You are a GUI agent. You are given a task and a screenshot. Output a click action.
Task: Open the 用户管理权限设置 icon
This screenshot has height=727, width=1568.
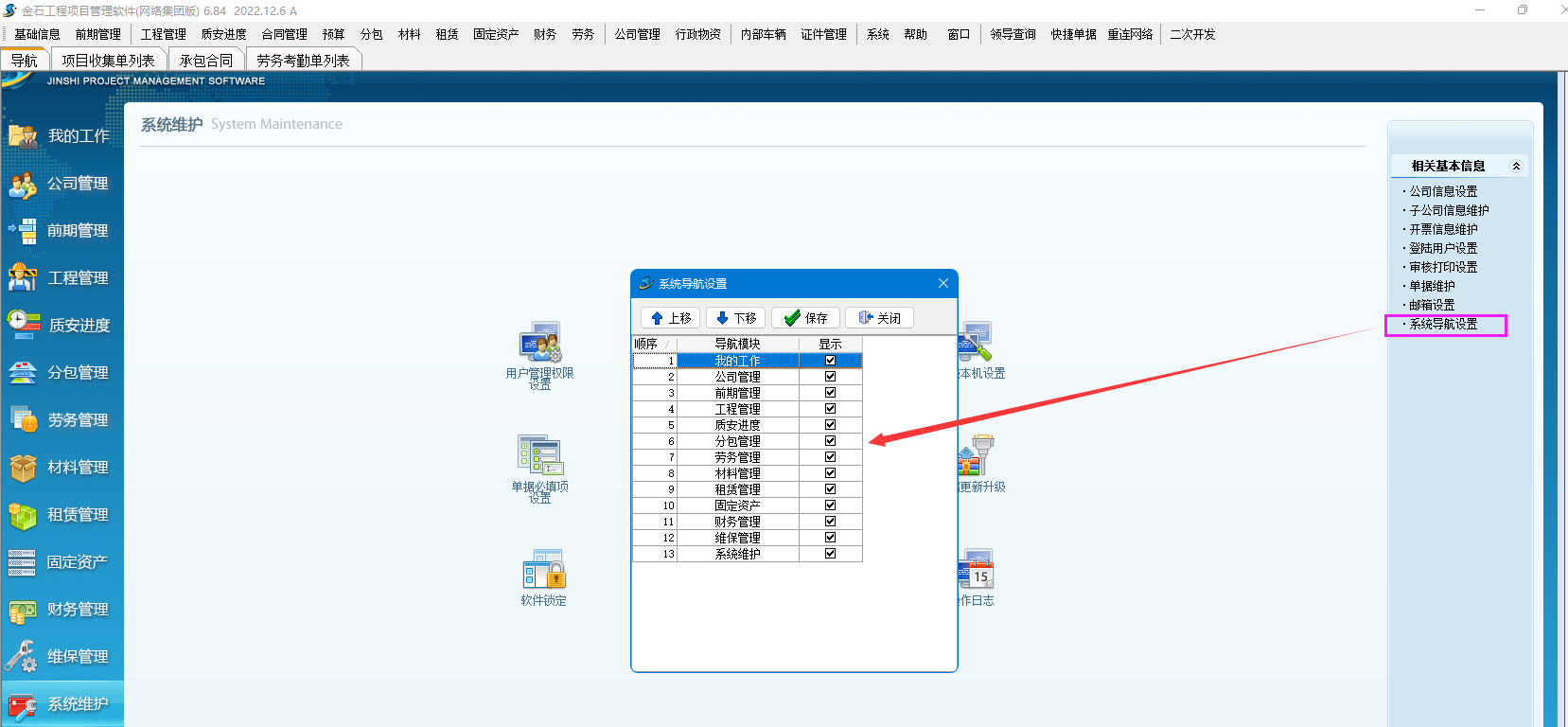540,343
